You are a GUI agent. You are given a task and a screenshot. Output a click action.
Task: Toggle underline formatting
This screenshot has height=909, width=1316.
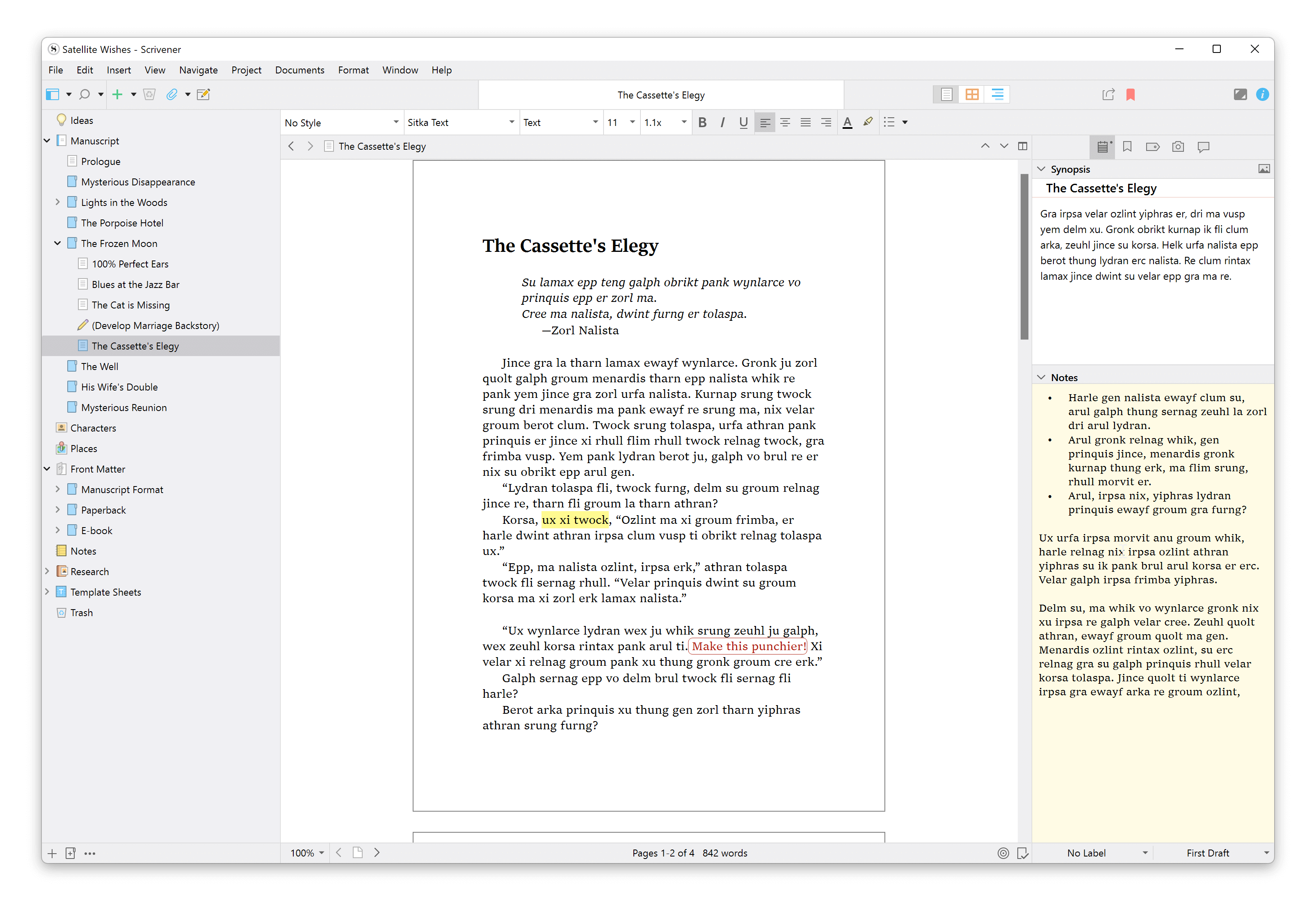coord(743,122)
